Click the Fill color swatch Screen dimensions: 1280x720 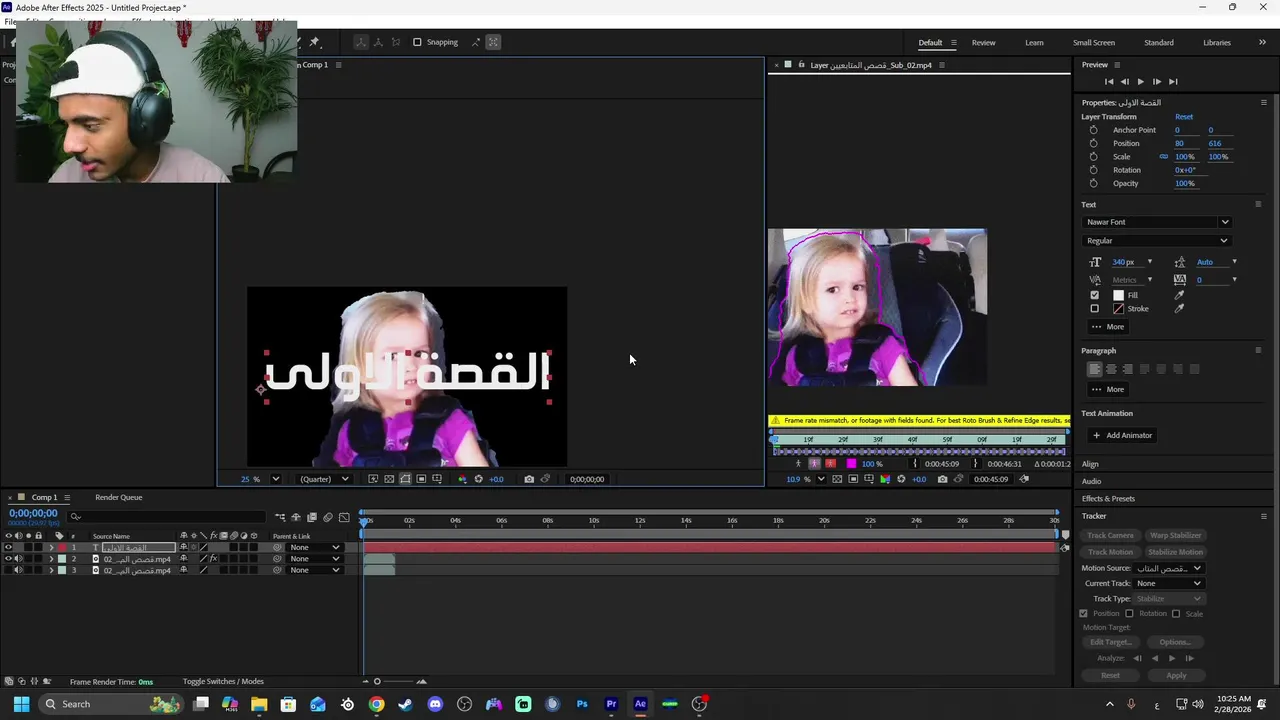(x=1118, y=295)
